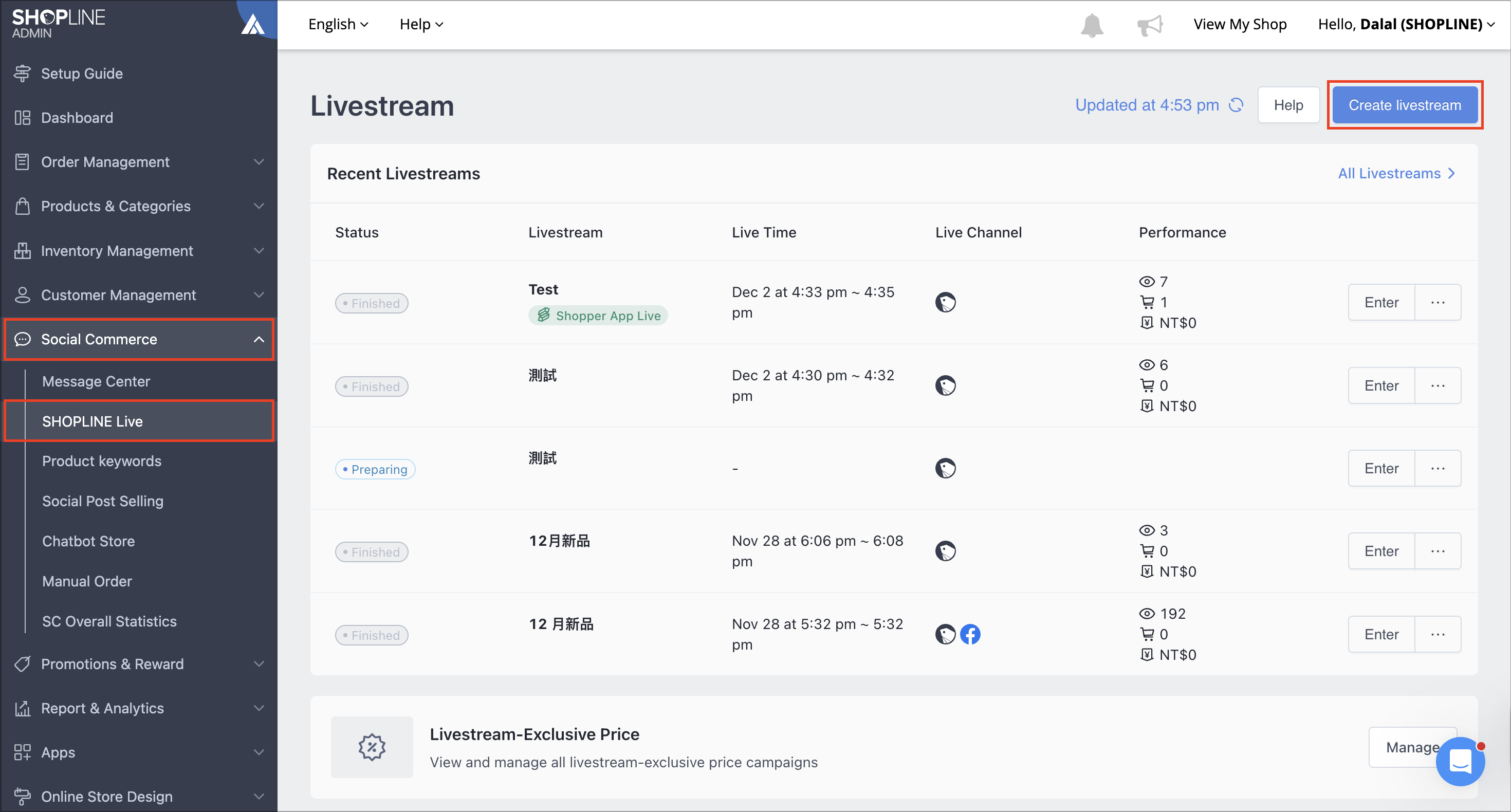Open the chat support bubble
The height and width of the screenshot is (812, 1511).
click(1460, 762)
